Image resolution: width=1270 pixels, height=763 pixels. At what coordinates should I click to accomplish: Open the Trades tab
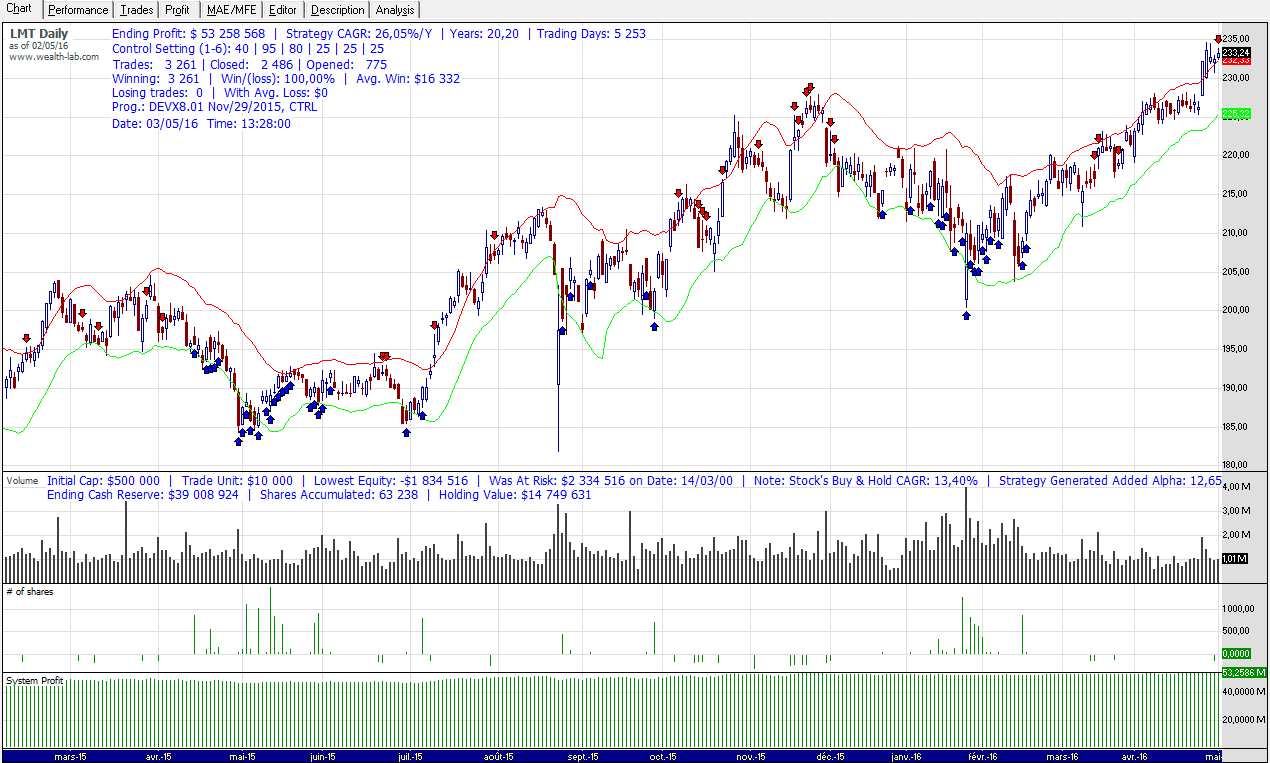(136, 10)
